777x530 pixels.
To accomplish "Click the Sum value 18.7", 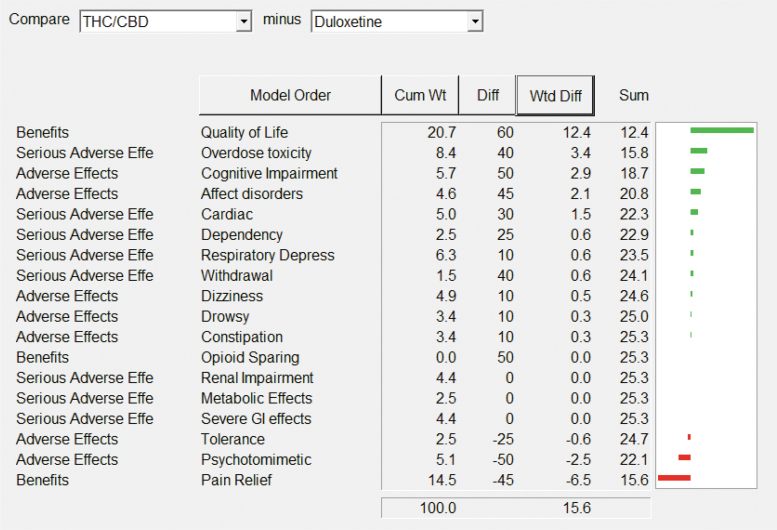I will pos(634,173).
